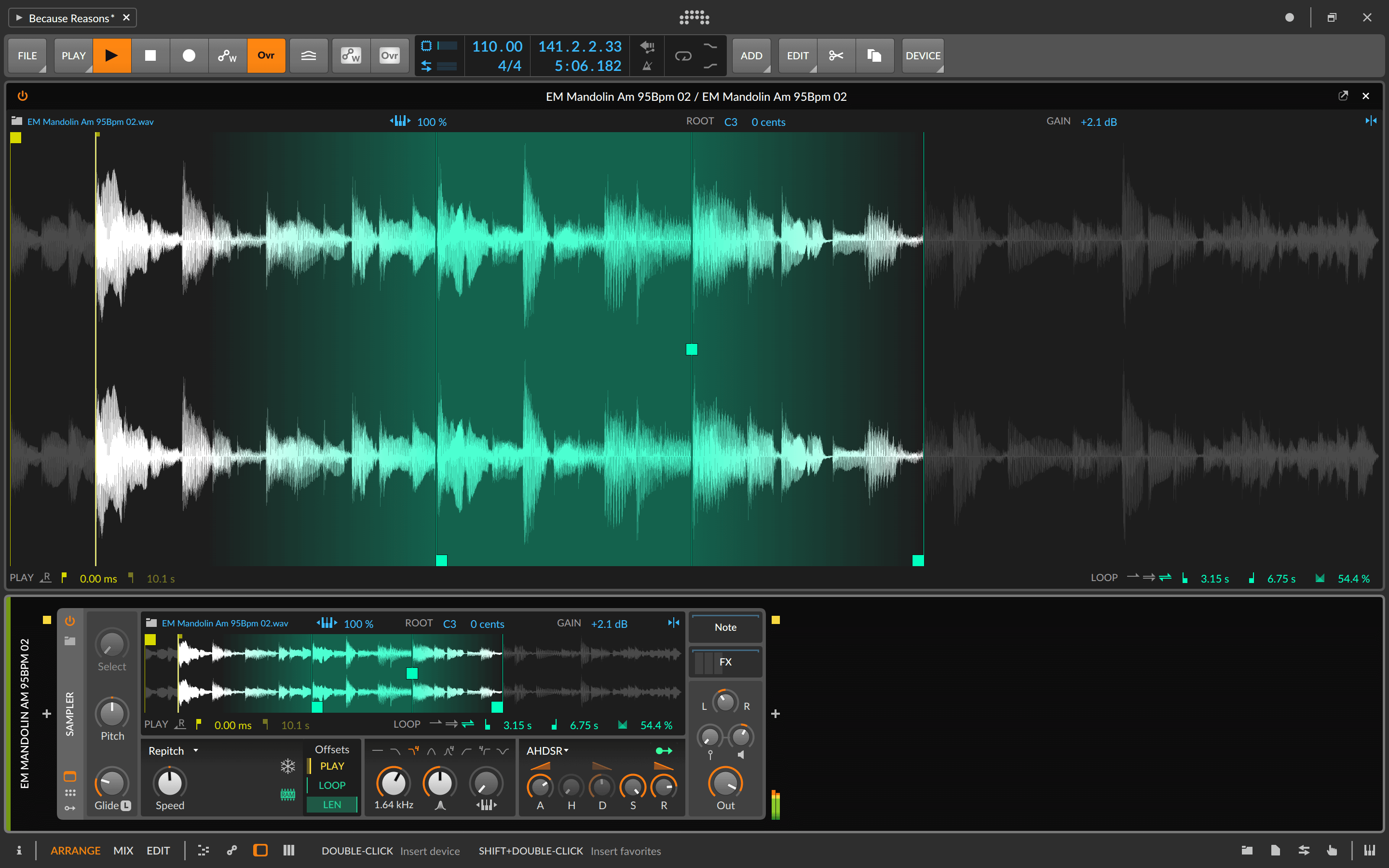Screen dimensions: 1389x868
Task: Click the Out volume knob
Action: tap(725, 783)
